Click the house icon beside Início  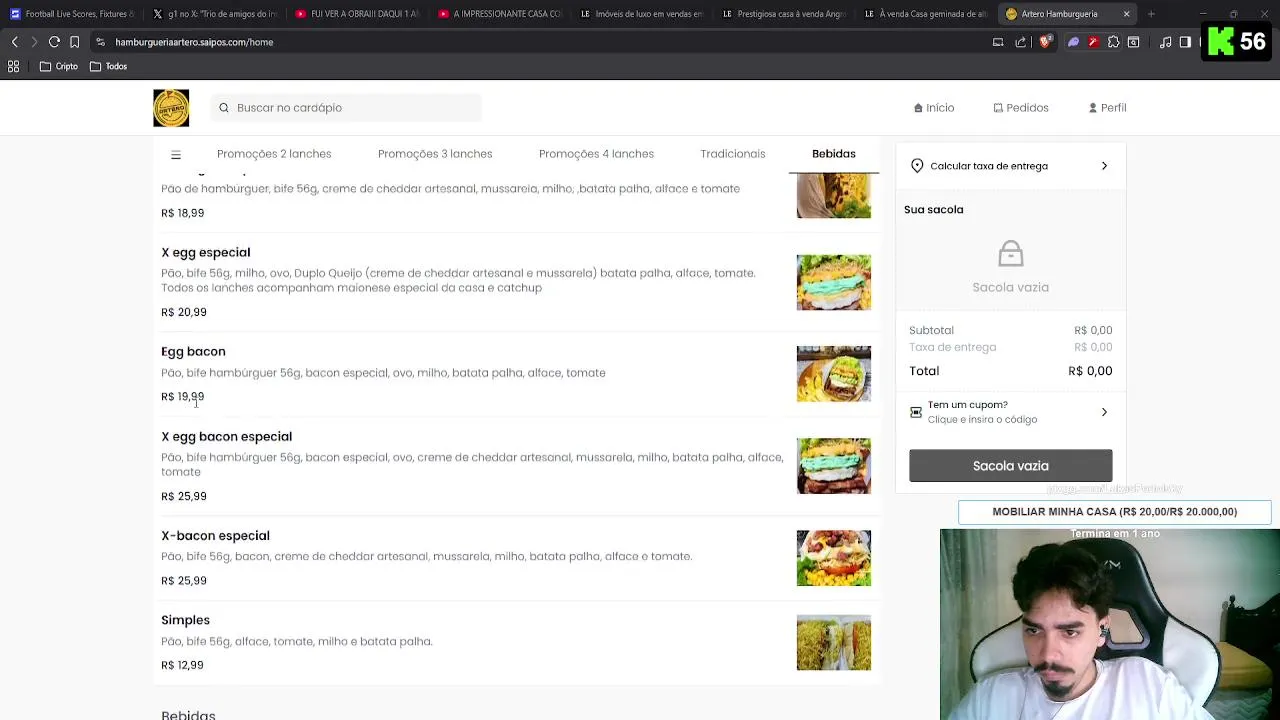click(918, 108)
